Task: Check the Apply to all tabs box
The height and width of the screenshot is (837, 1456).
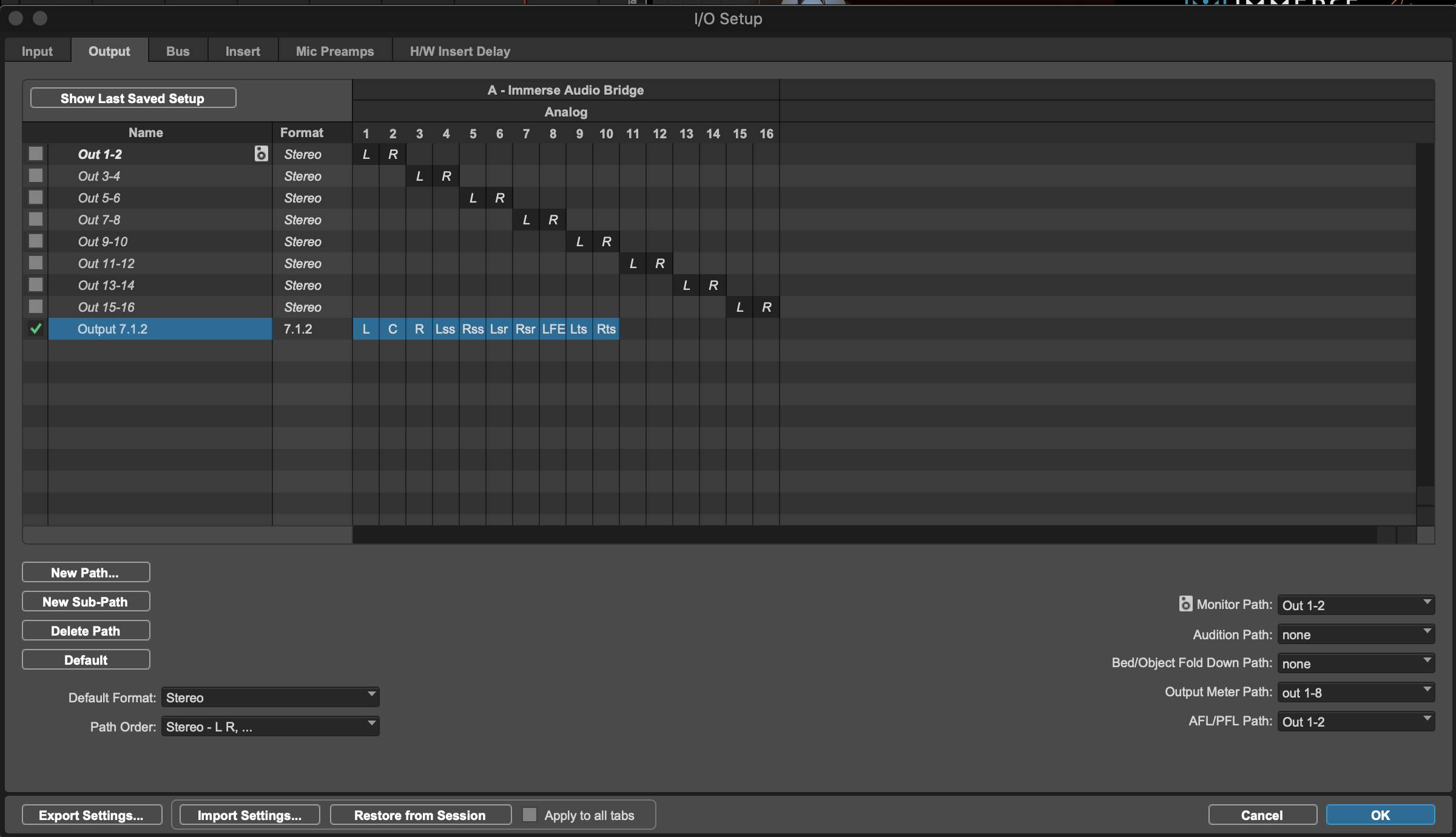Action: pyautogui.click(x=530, y=815)
